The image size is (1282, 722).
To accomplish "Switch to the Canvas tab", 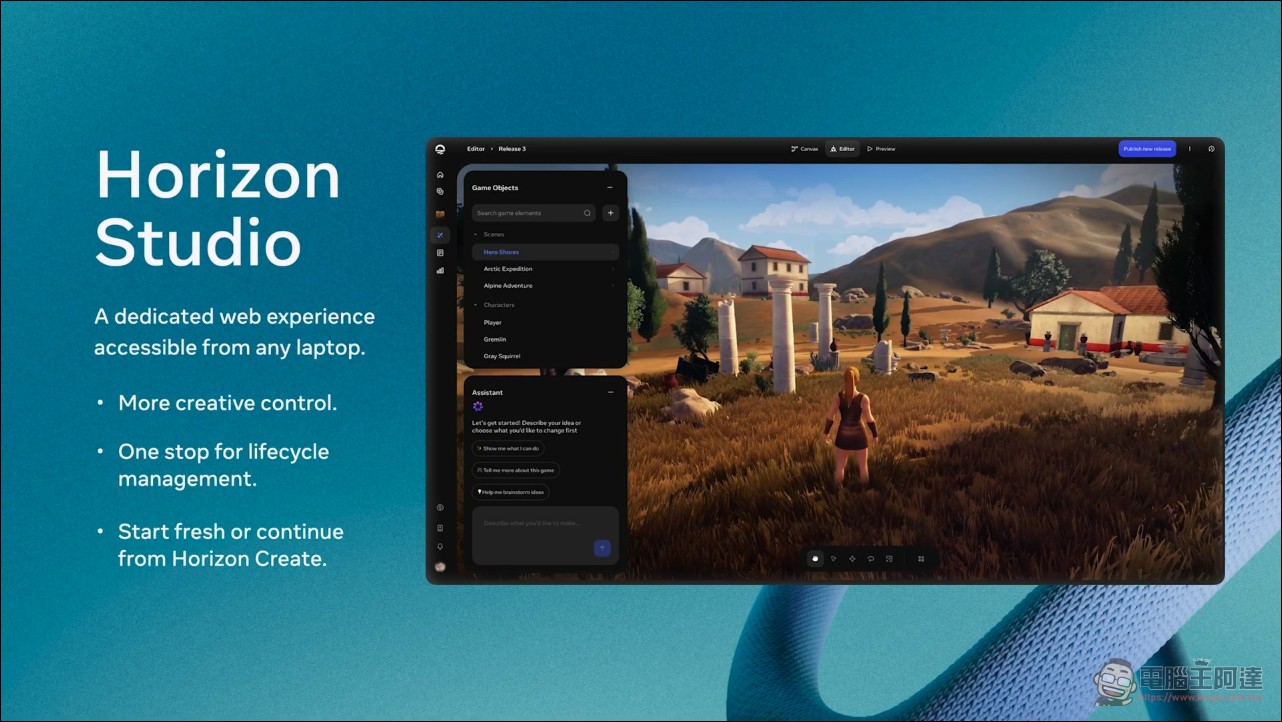I will tap(804, 149).
